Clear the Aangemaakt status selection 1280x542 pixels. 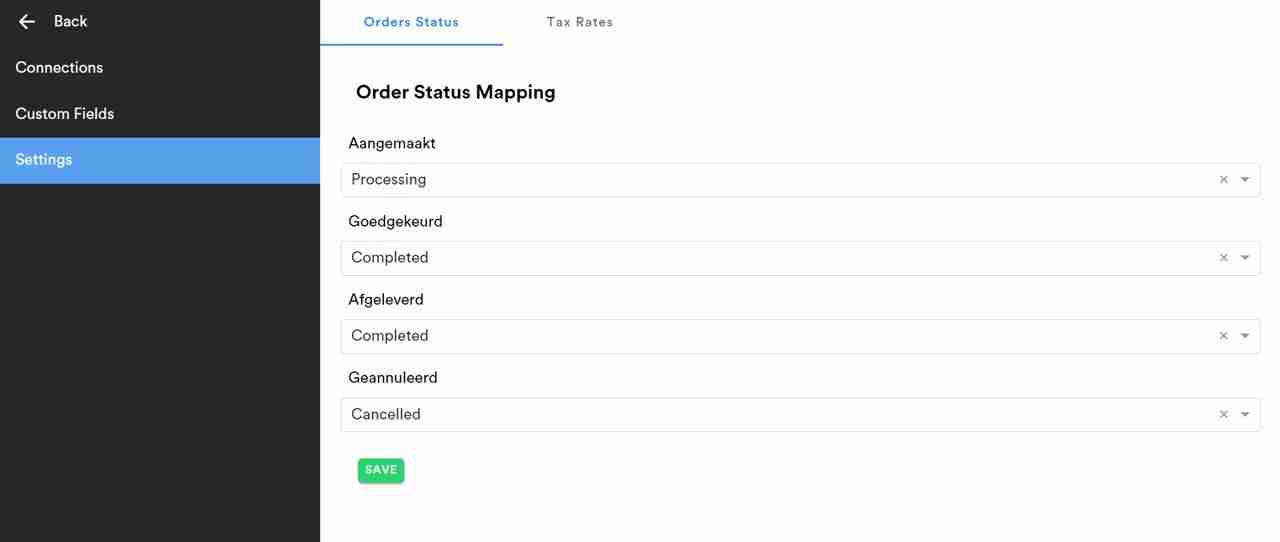click(1223, 180)
